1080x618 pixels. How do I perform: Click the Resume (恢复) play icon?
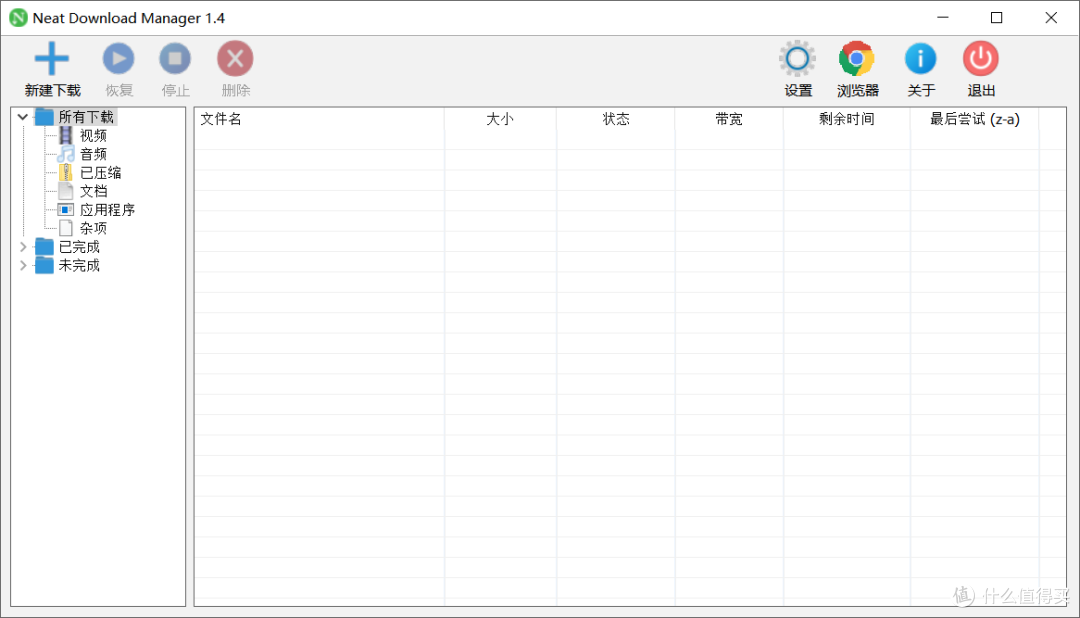click(x=118, y=59)
